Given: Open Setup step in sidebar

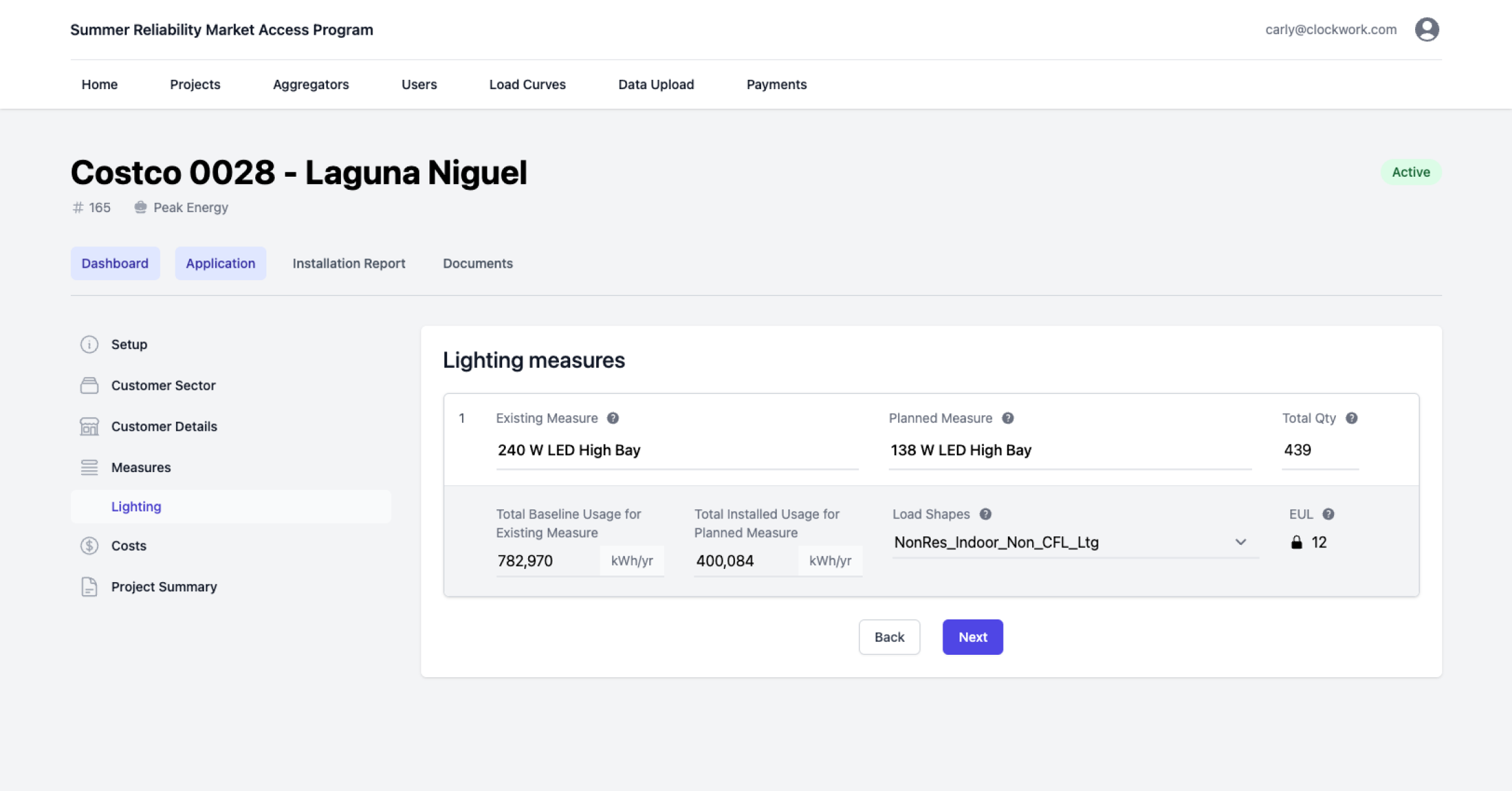Looking at the screenshot, I should (x=230, y=344).
